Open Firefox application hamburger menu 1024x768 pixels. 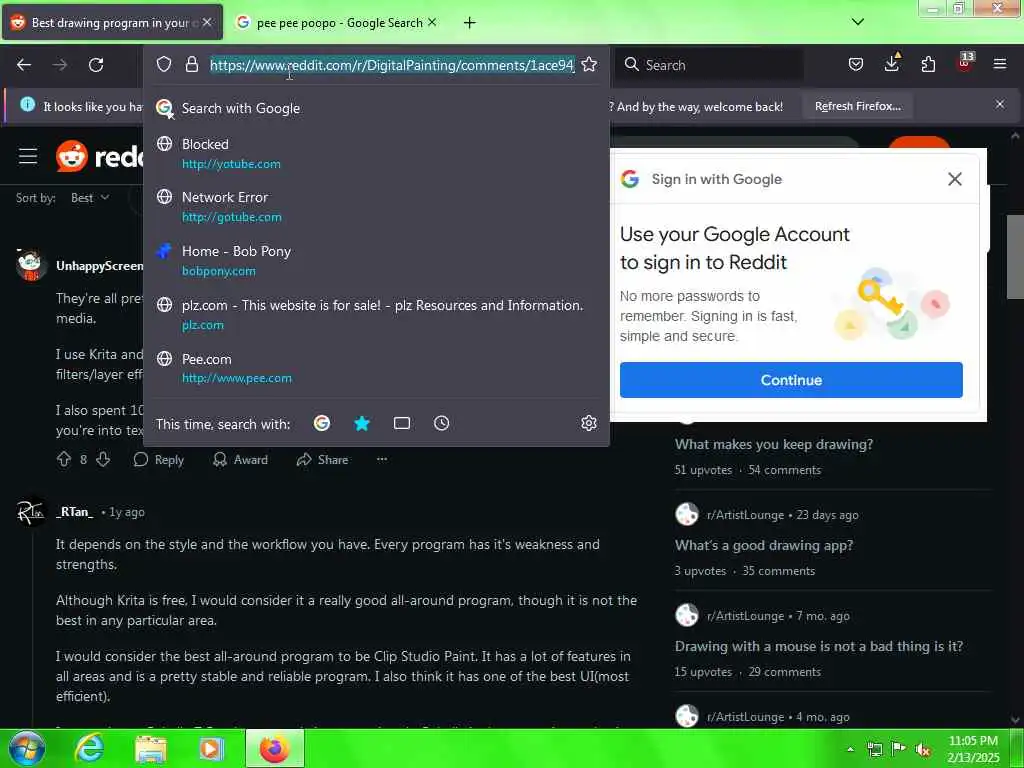pyautogui.click(x=1000, y=64)
